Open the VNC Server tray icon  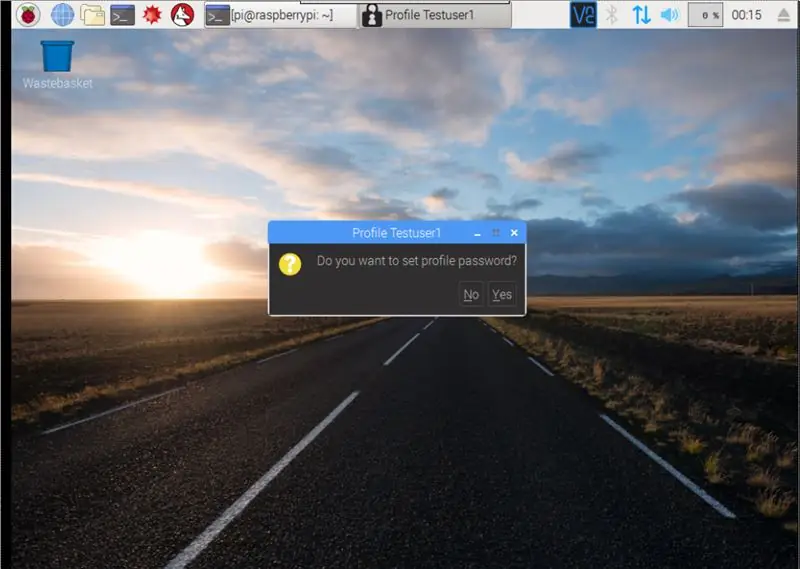[583, 15]
